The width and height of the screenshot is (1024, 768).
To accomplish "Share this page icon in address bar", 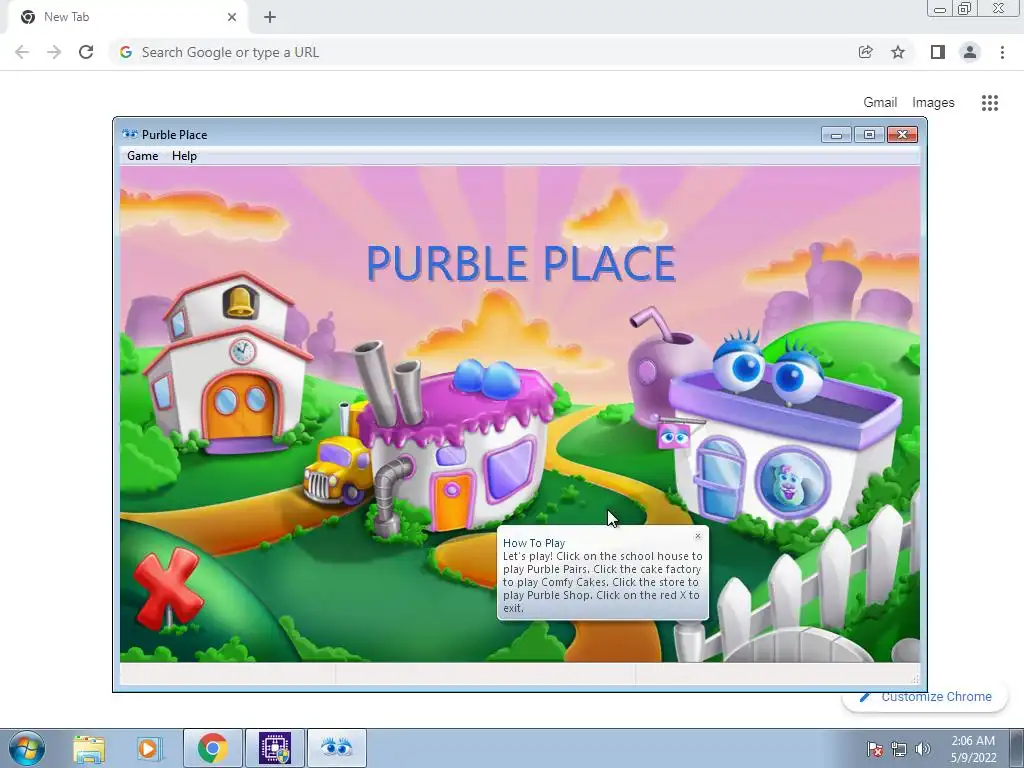I will click(866, 52).
